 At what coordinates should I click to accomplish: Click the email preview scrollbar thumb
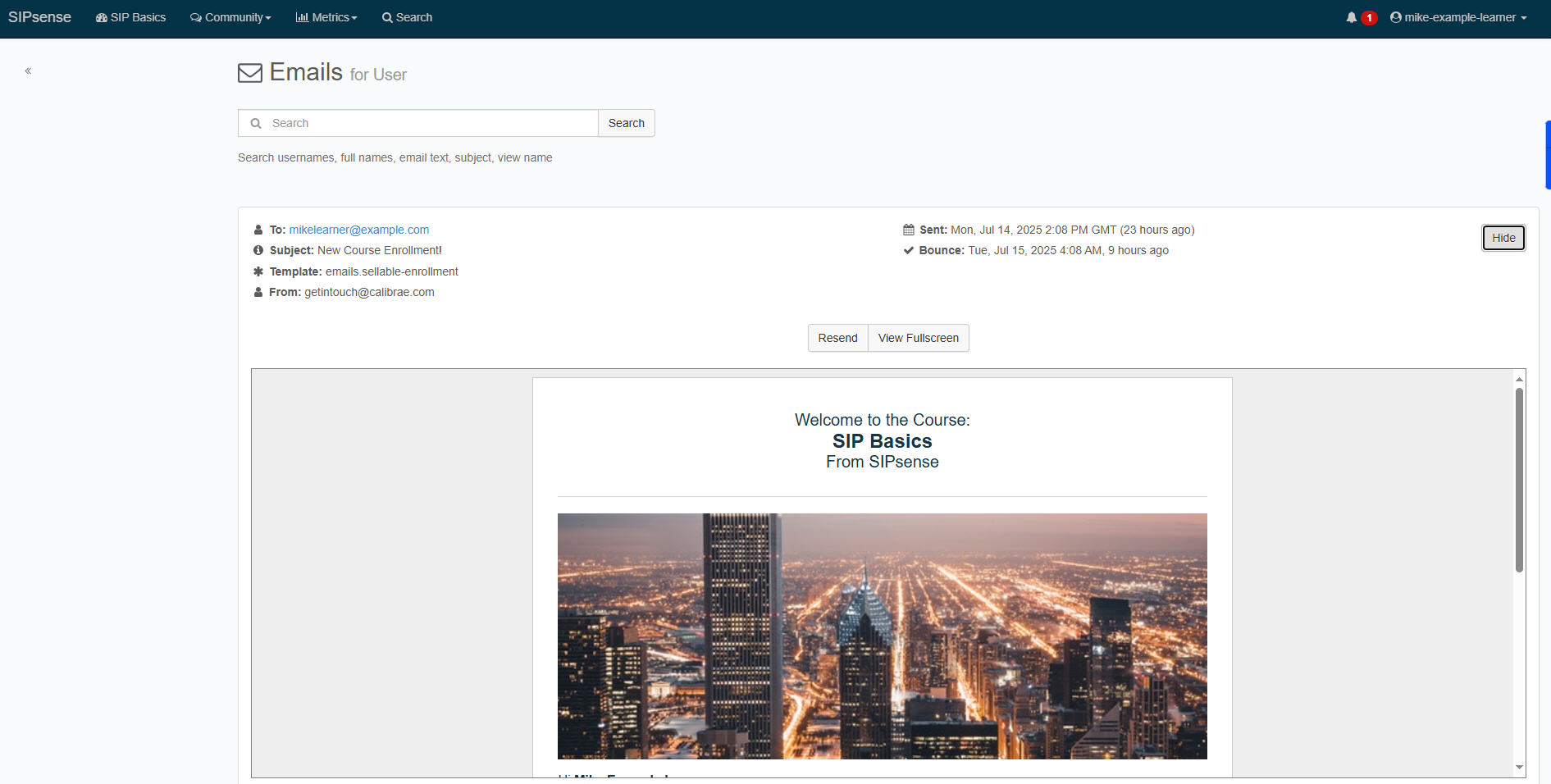click(1519, 480)
